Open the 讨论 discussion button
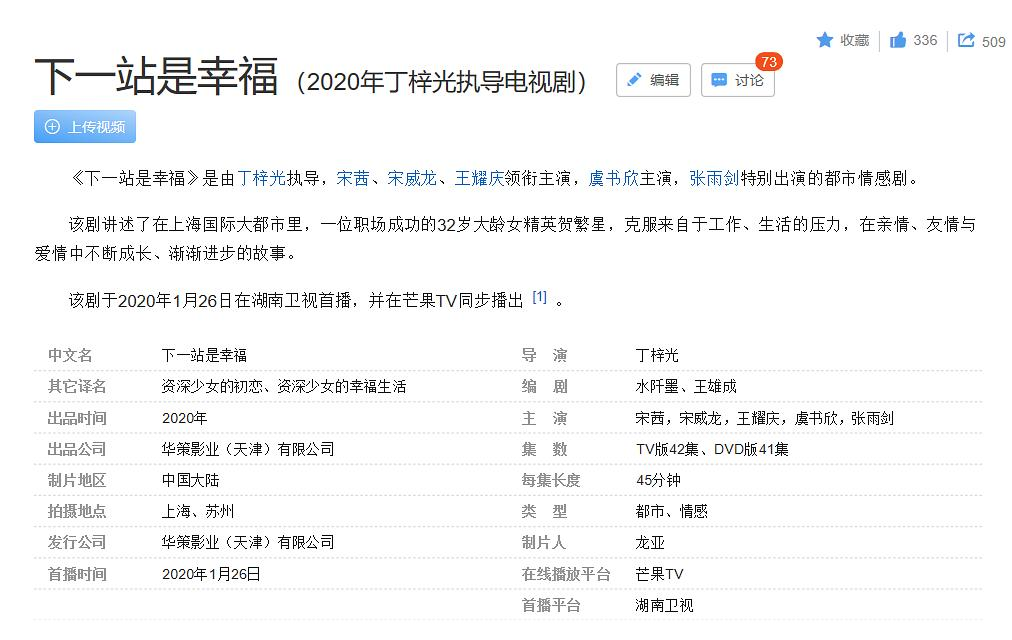The width and height of the screenshot is (1012, 640). click(738, 80)
